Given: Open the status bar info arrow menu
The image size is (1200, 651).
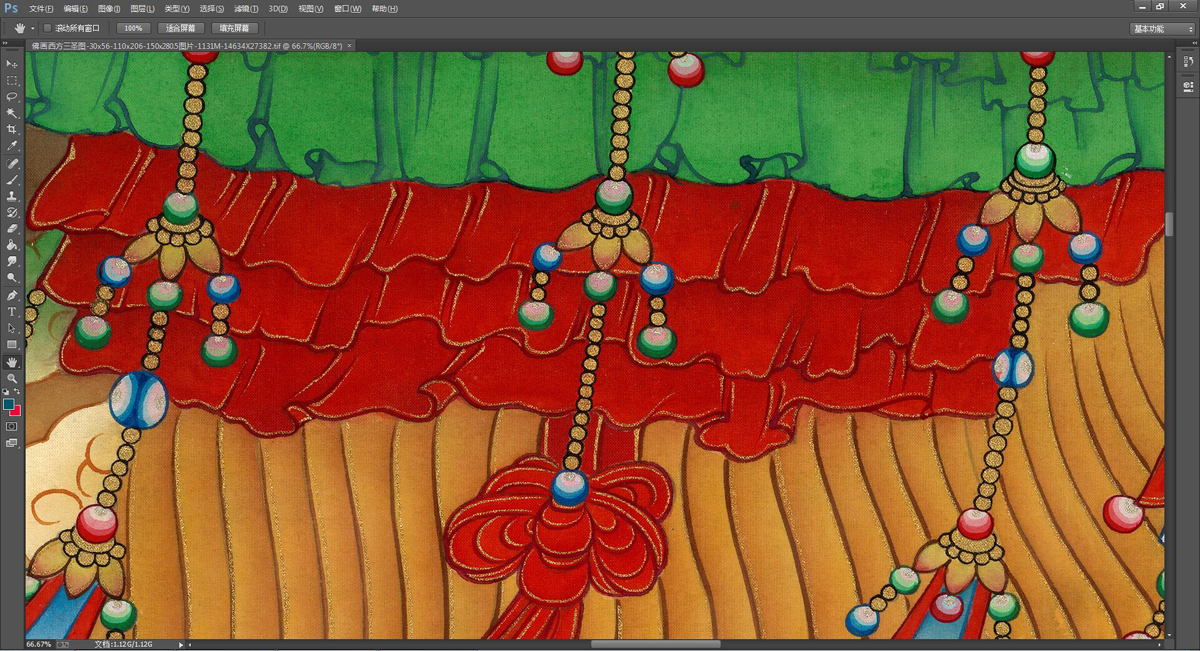Looking at the screenshot, I should pos(181,645).
